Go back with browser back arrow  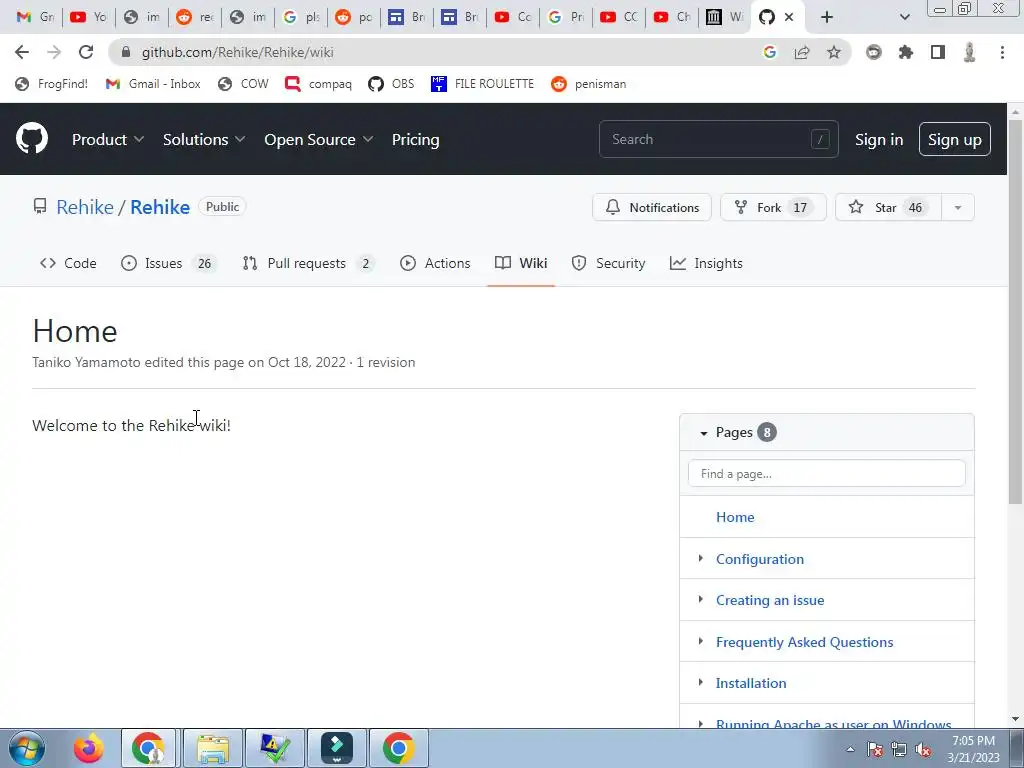[22, 52]
